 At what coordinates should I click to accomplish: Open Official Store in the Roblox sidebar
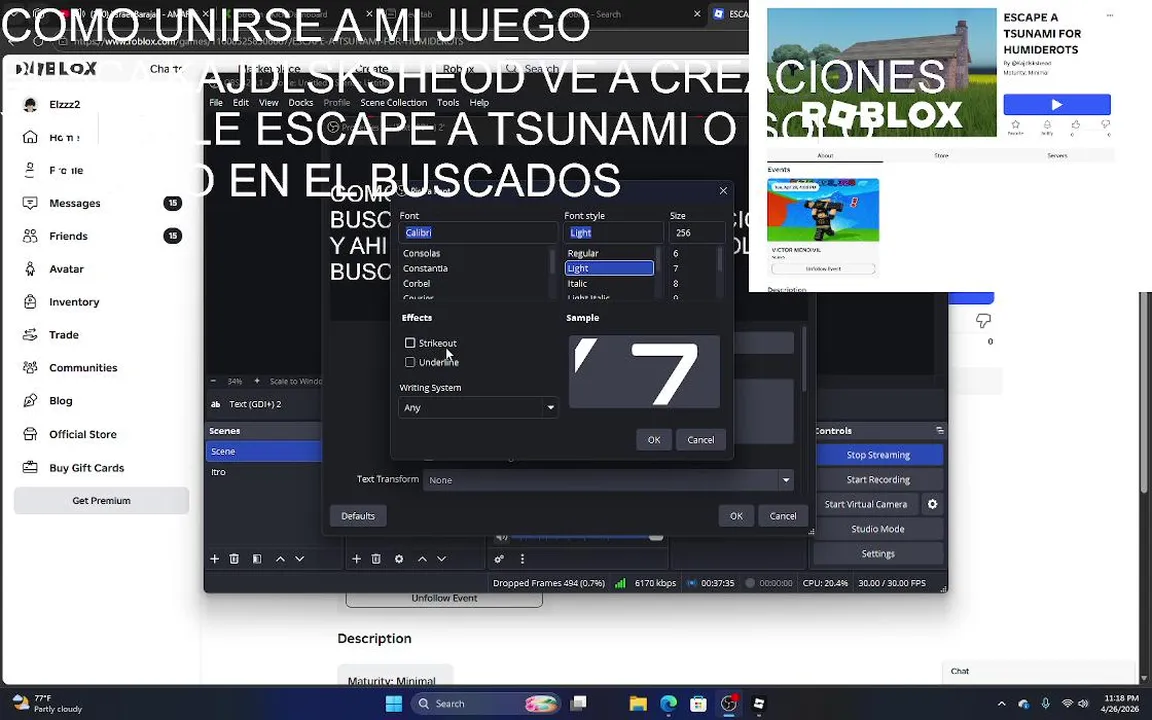tap(82, 434)
